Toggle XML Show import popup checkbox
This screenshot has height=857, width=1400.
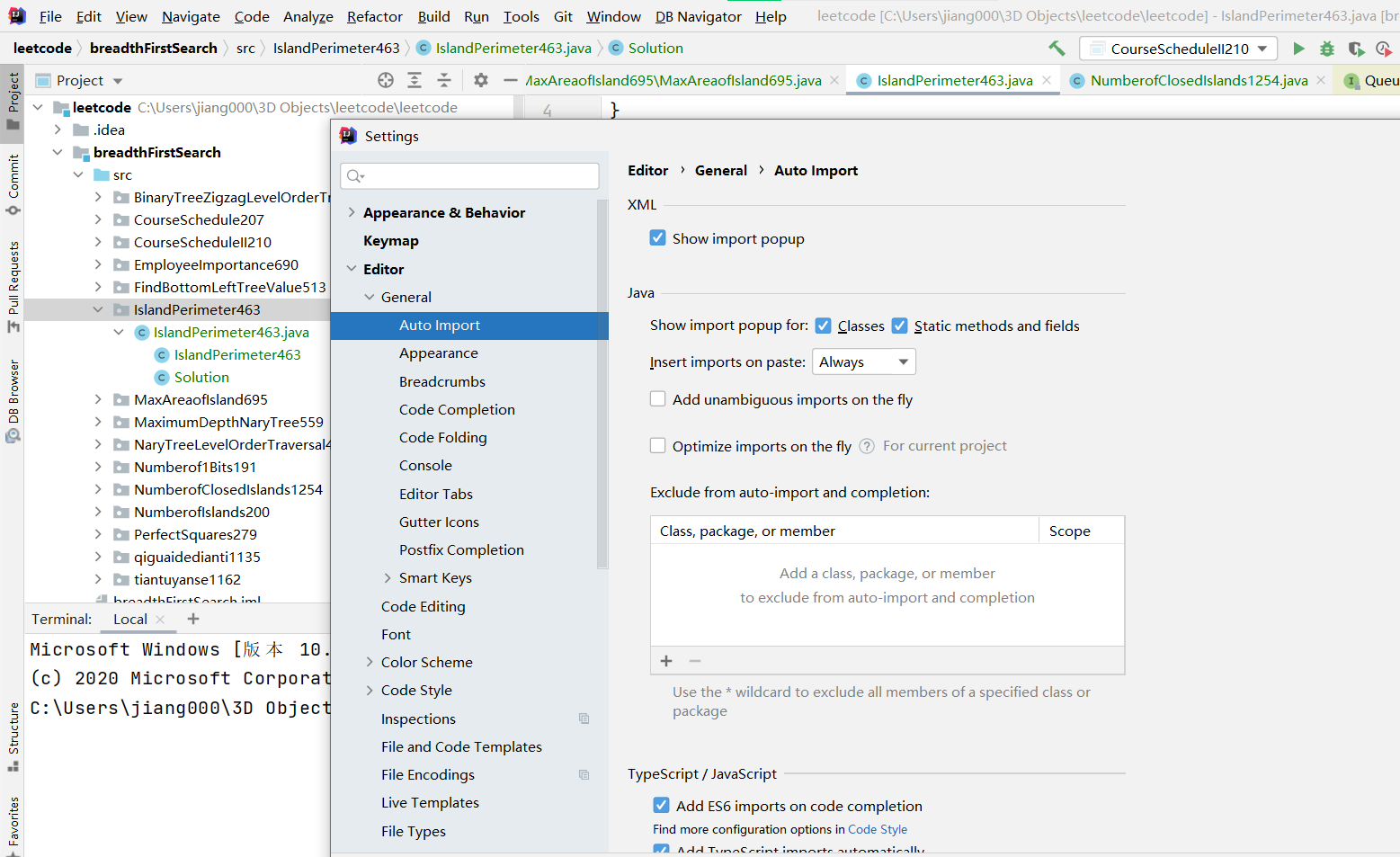tap(658, 238)
